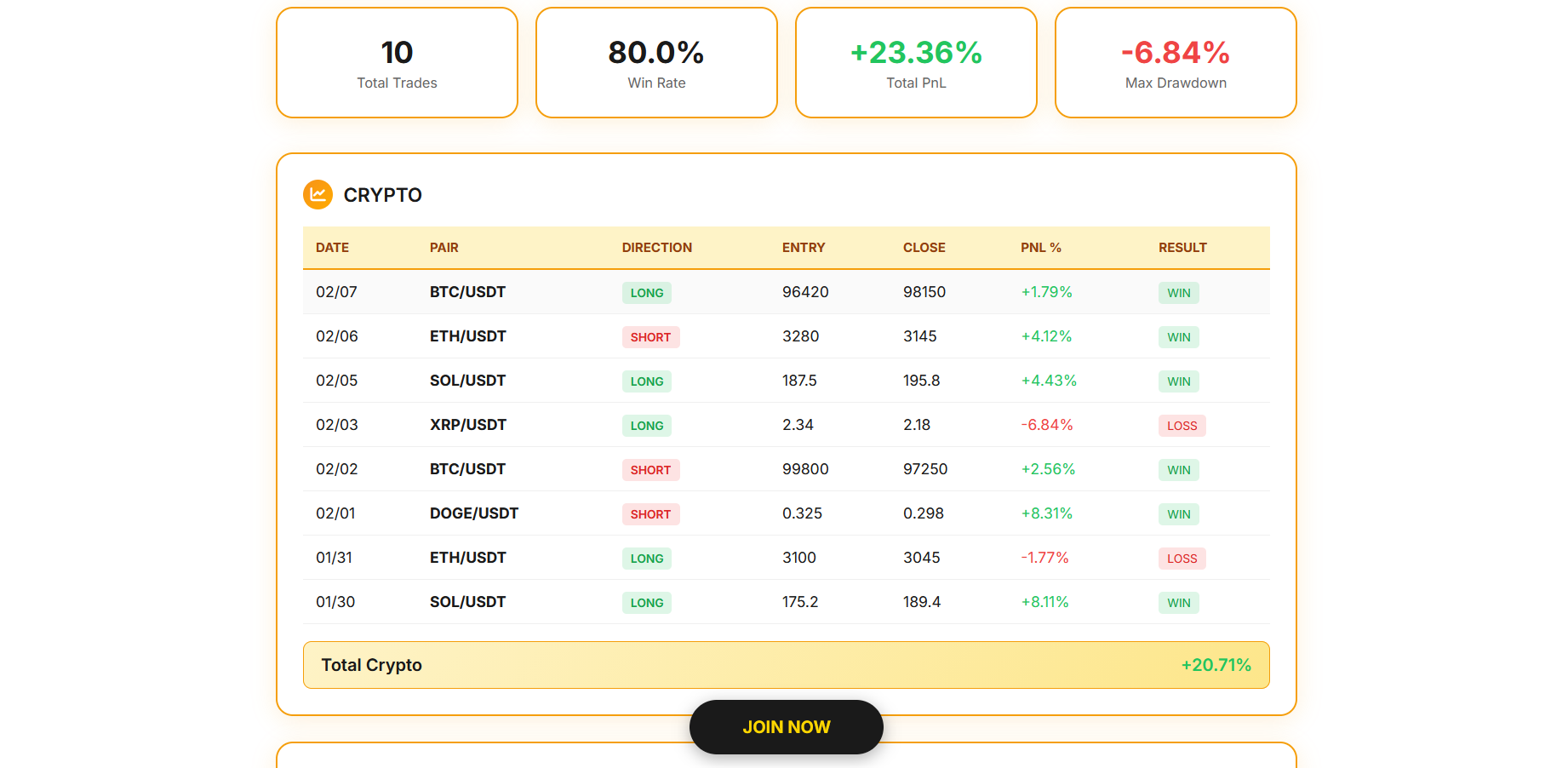Screen dimensions: 1568x768
Task: Click the Total Trades stat card
Action: [x=397, y=62]
